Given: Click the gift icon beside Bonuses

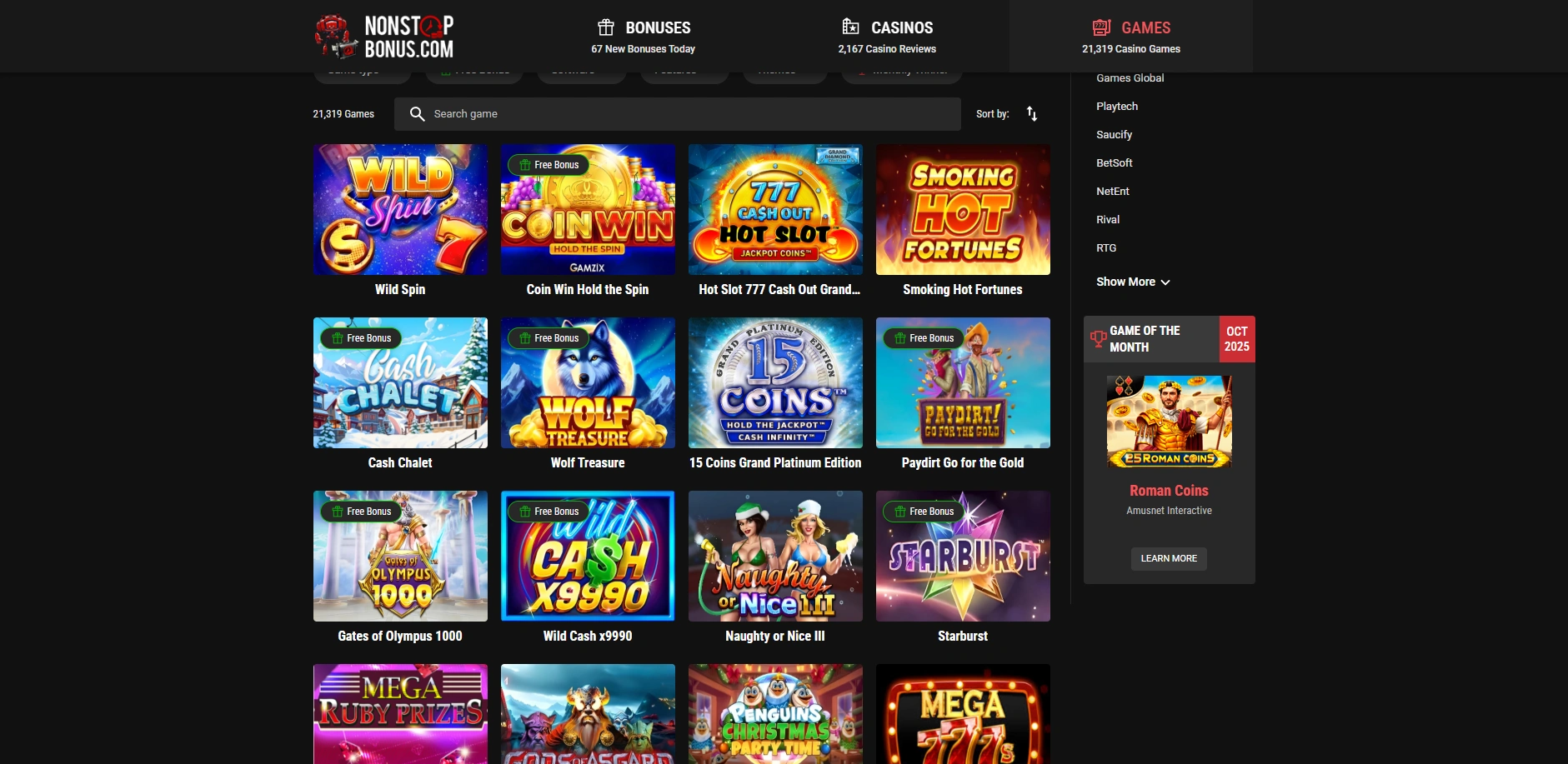Looking at the screenshot, I should coord(606,27).
